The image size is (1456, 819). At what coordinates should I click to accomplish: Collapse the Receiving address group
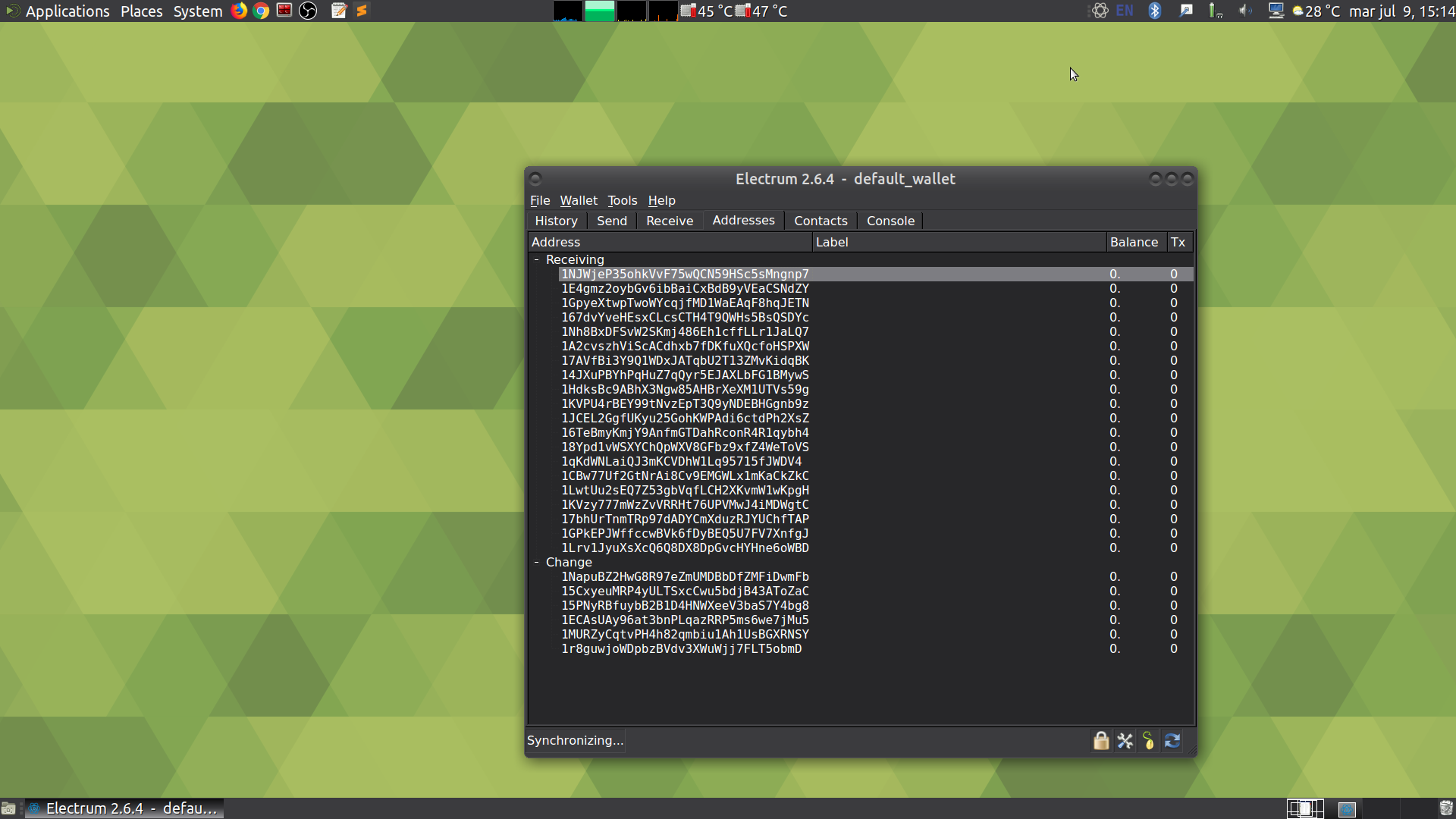tap(536, 259)
